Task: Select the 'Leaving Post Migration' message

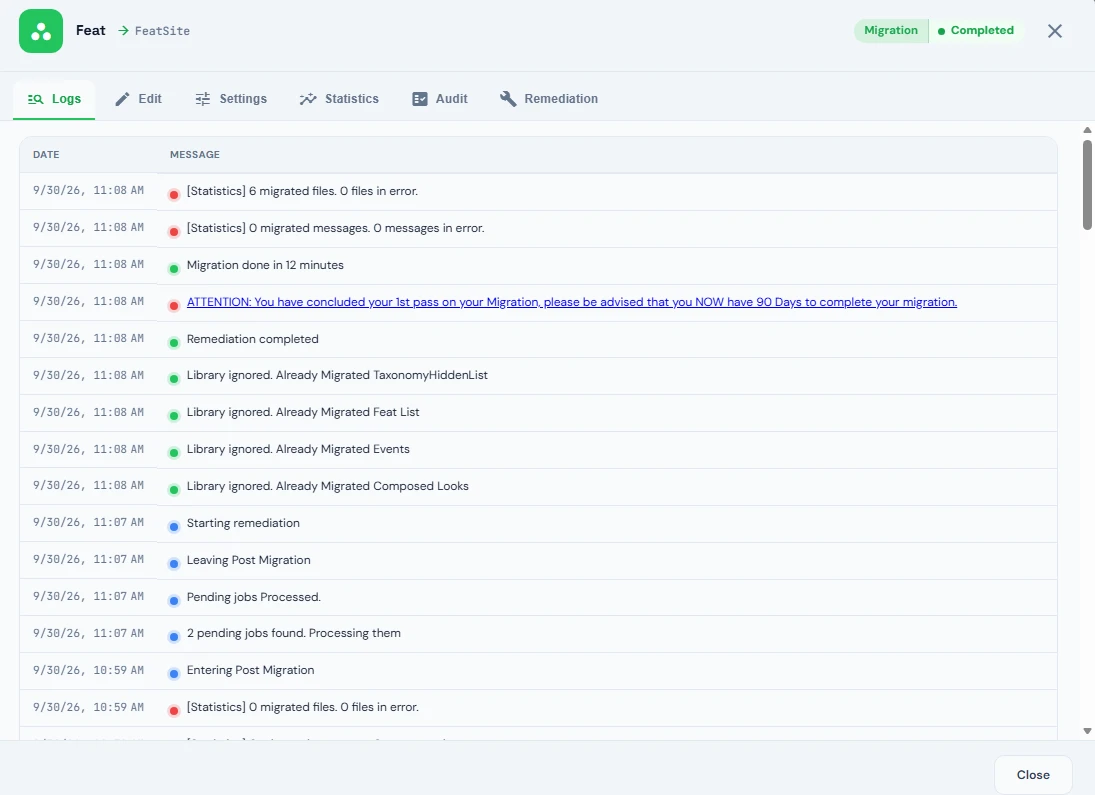Action: click(248, 560)
